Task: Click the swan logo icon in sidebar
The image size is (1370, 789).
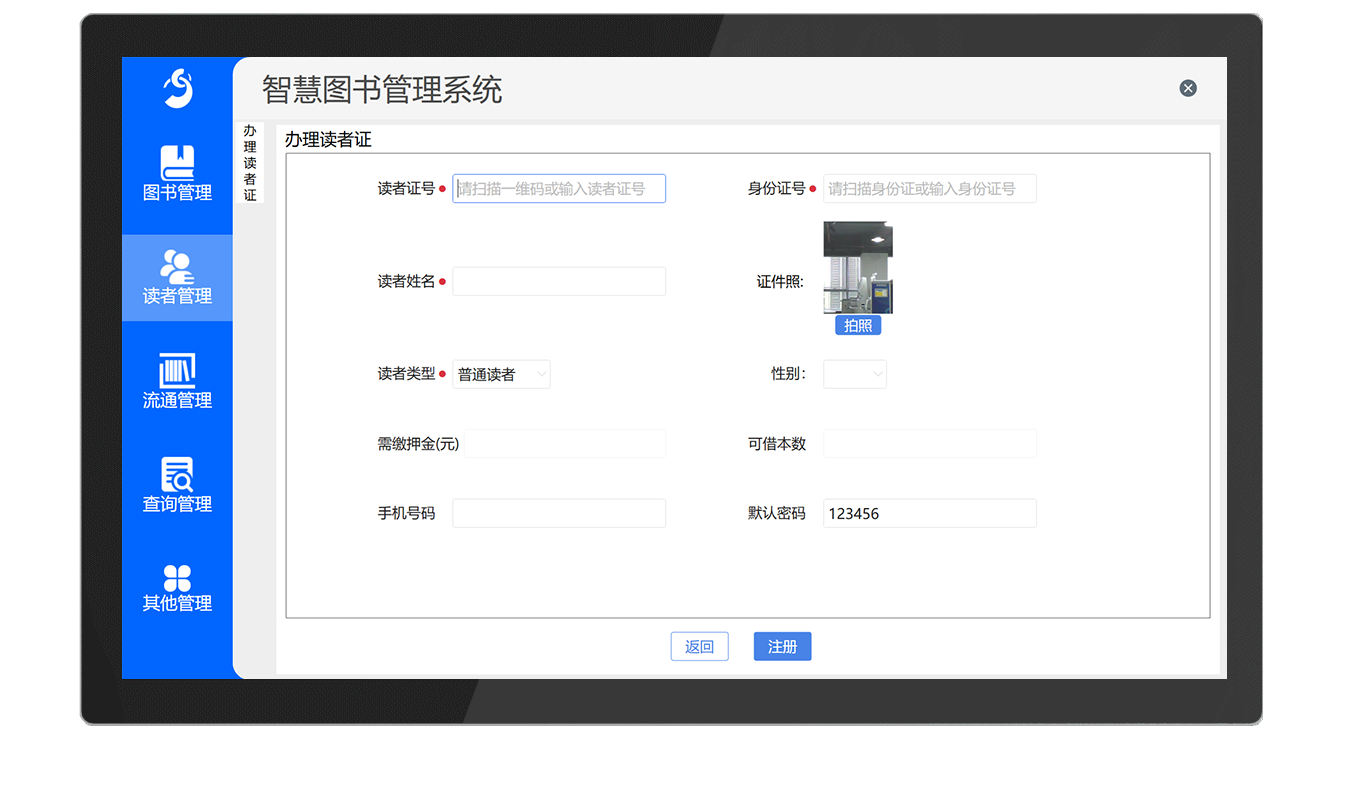Action: point(178,88)
